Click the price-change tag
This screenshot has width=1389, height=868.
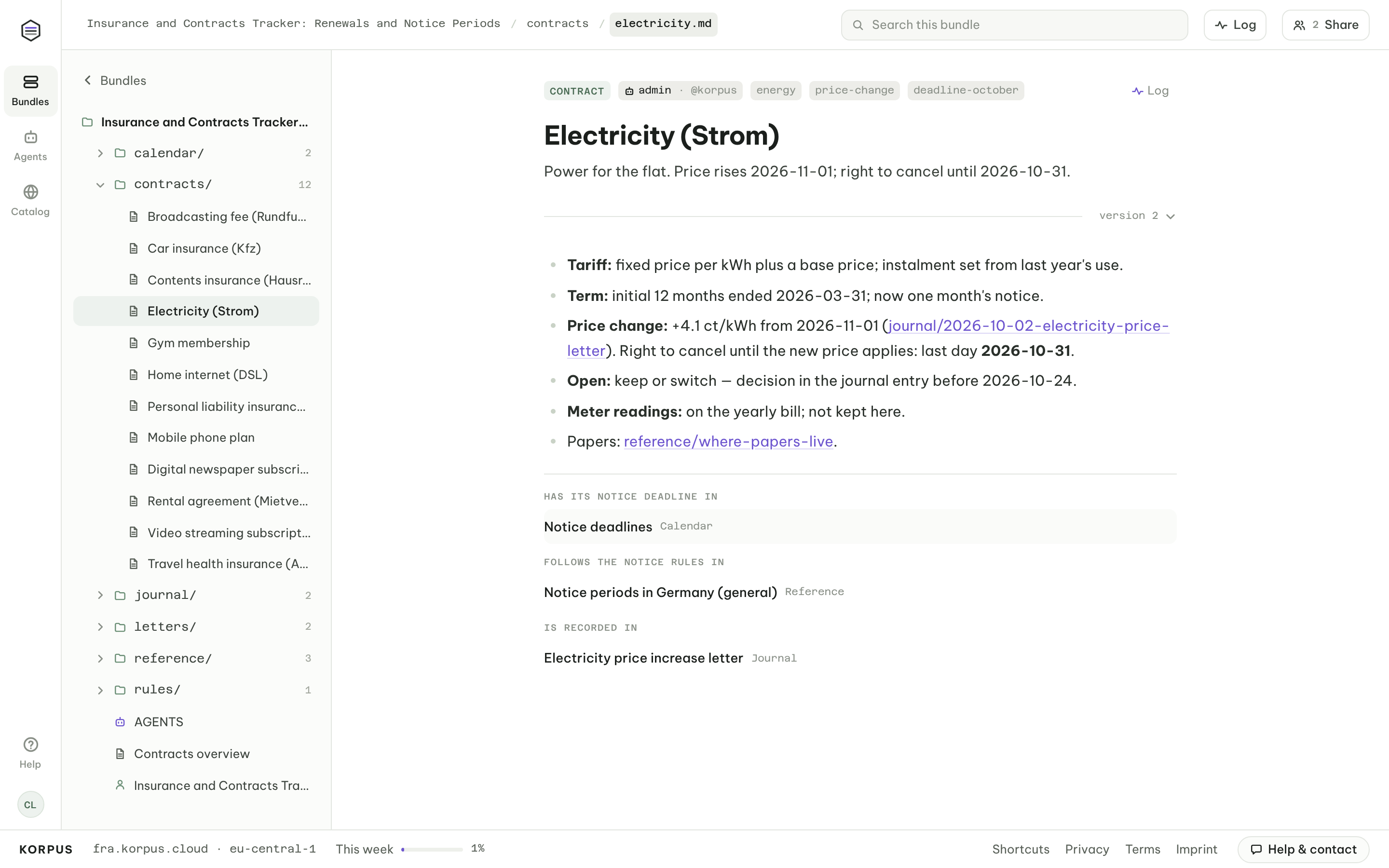coord(854,91)
